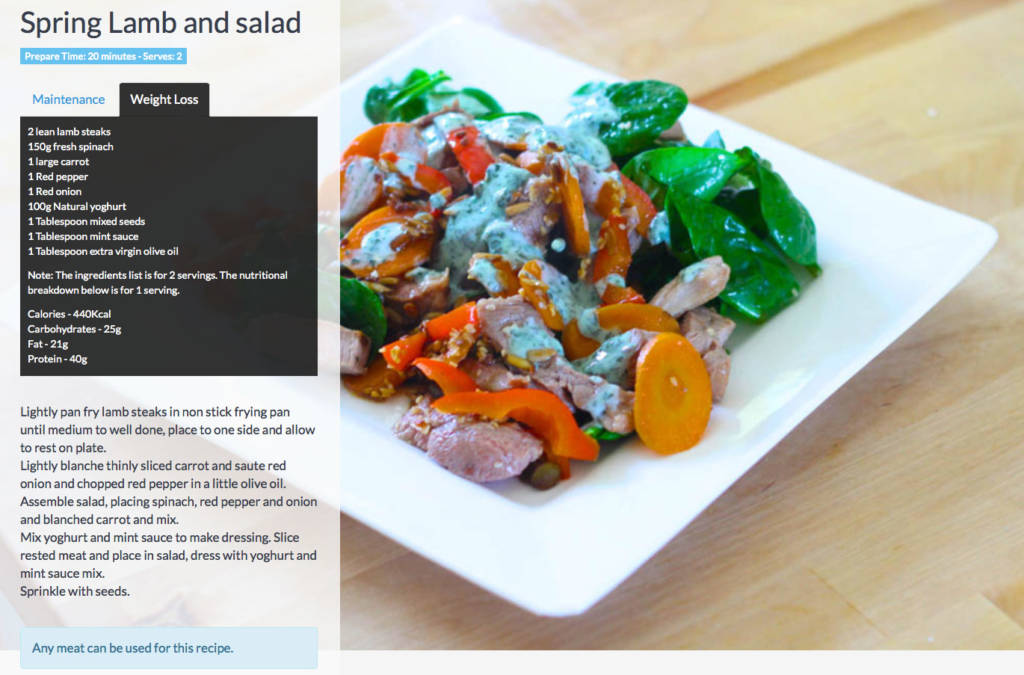Click the extra virgin olive oil ingredient
The height and width of the screenshot is (675, 1024).
point(103,251)
